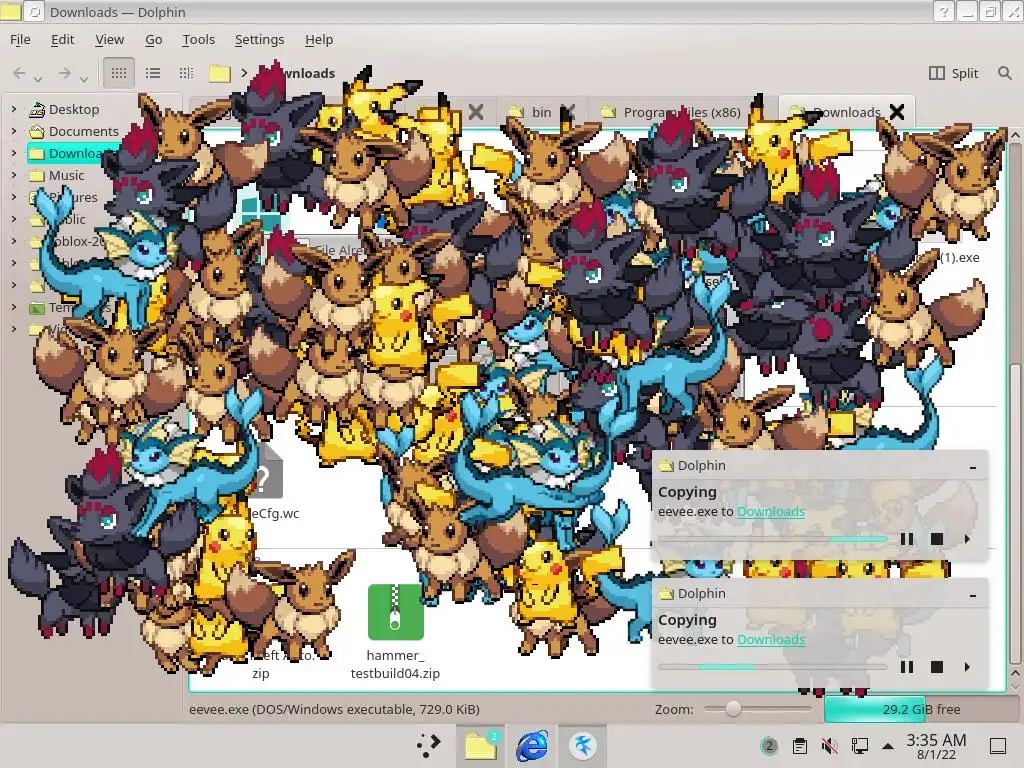Open the Edit menu
The image size is (1024, 768).
(x=63, y=39)
